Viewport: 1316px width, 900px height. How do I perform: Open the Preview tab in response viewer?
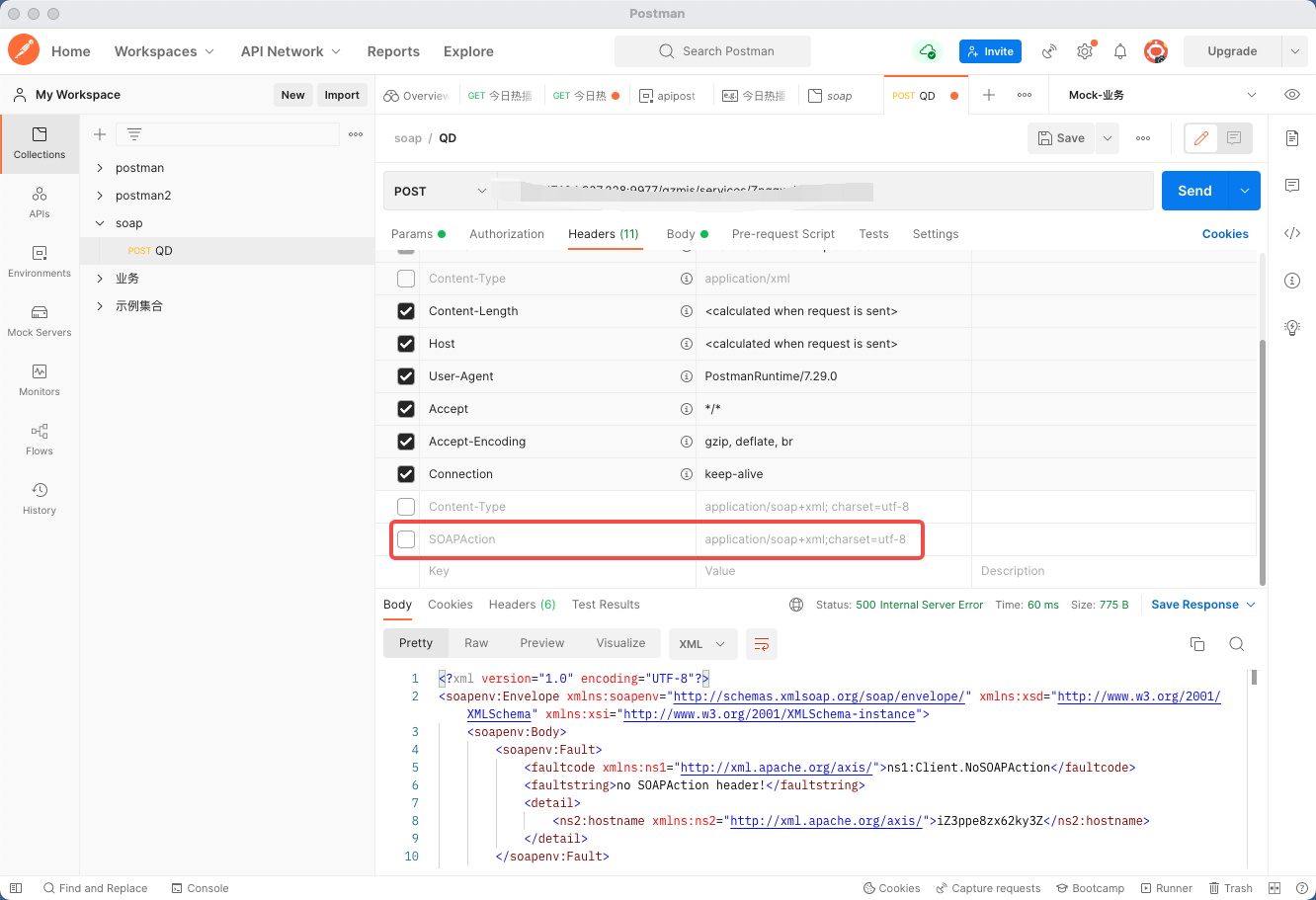541,642
